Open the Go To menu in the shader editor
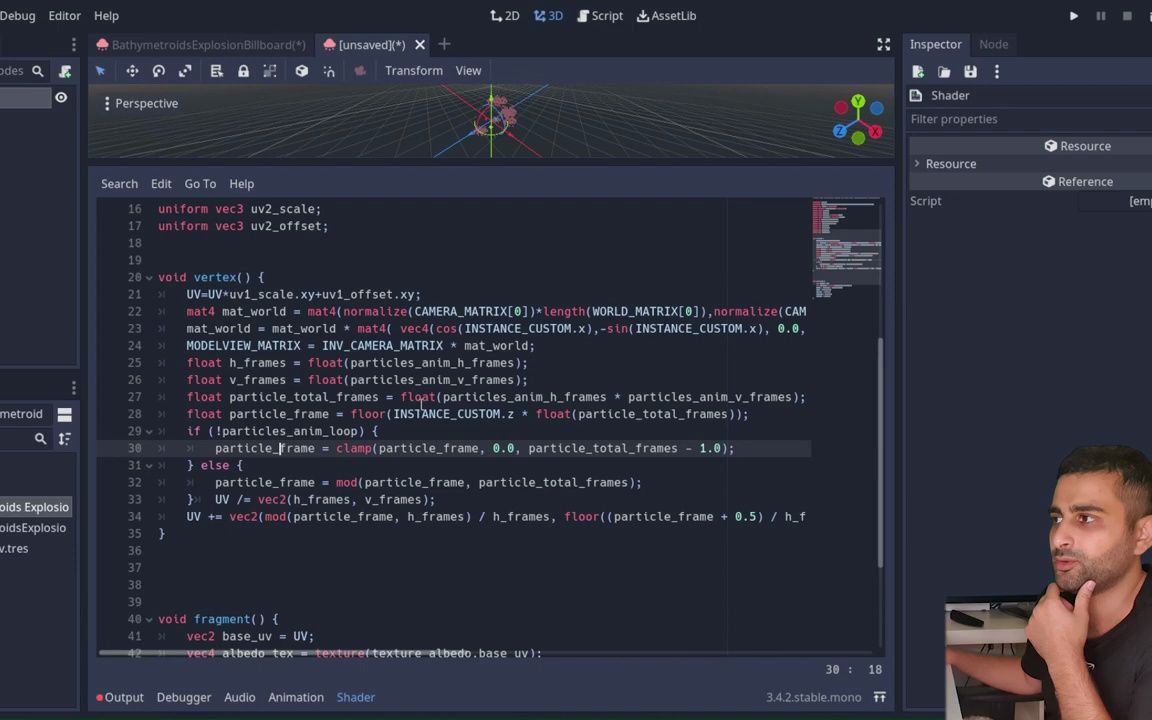Screen dimensions: 1152x720 (200, 183)
